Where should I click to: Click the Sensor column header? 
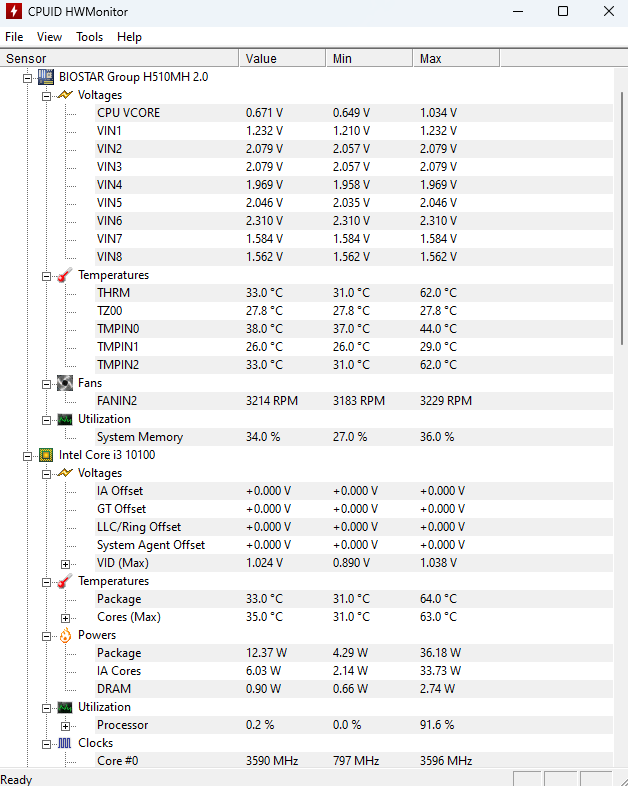(119, 58)
